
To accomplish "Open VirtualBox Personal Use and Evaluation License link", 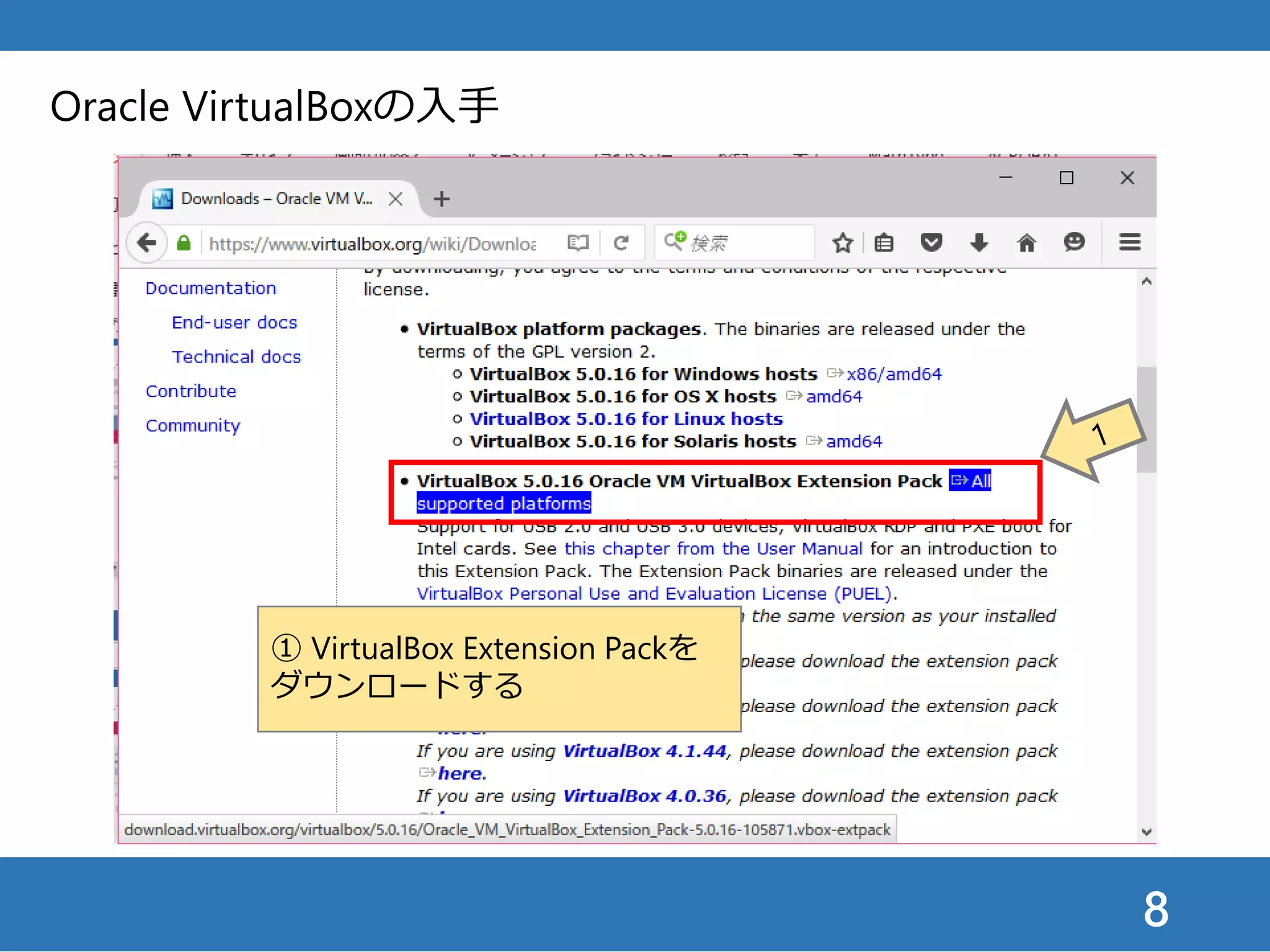I will pyautogui.click(x=655, y=594).
